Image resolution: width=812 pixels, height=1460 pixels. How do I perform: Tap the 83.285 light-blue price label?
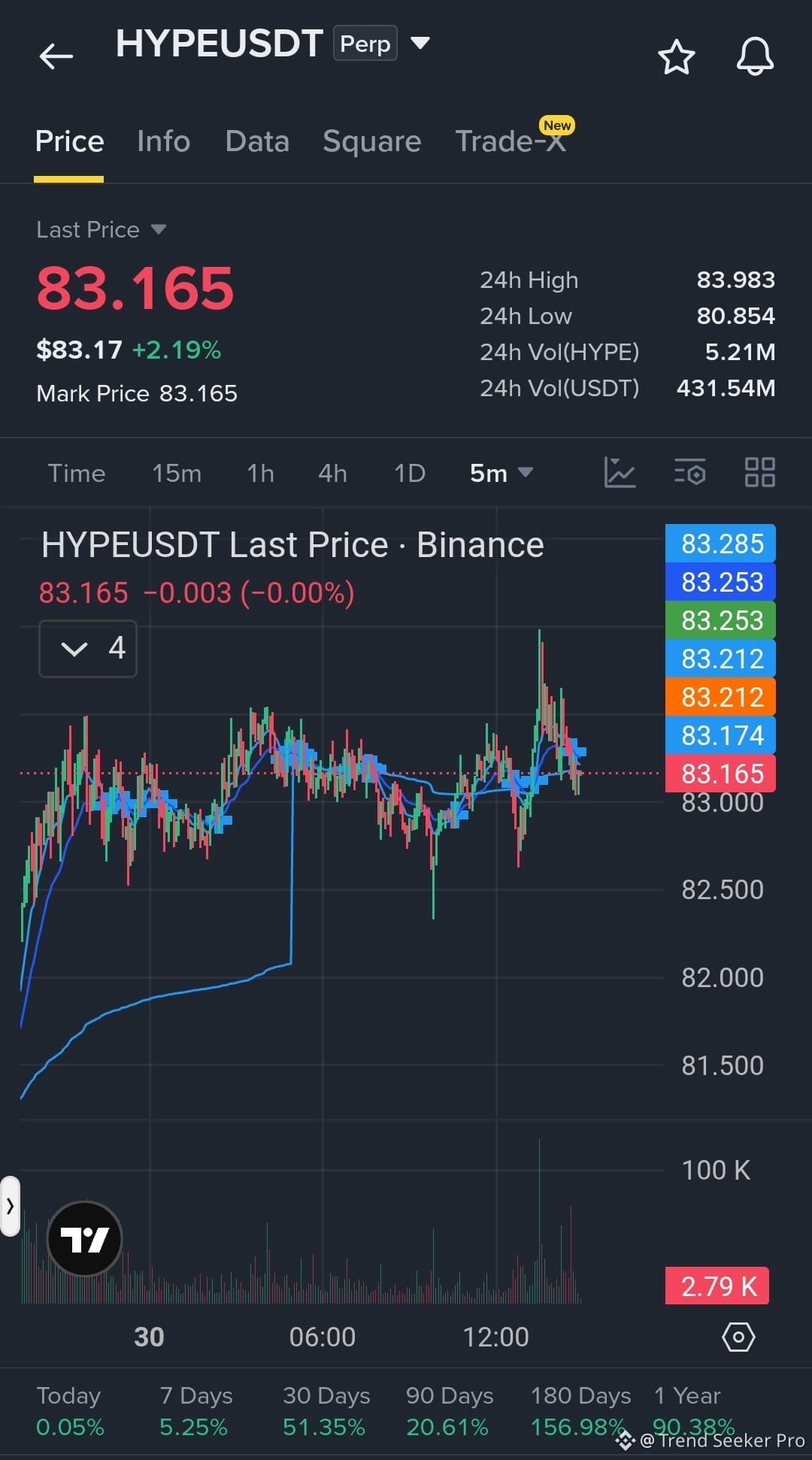tap(720, 543)
